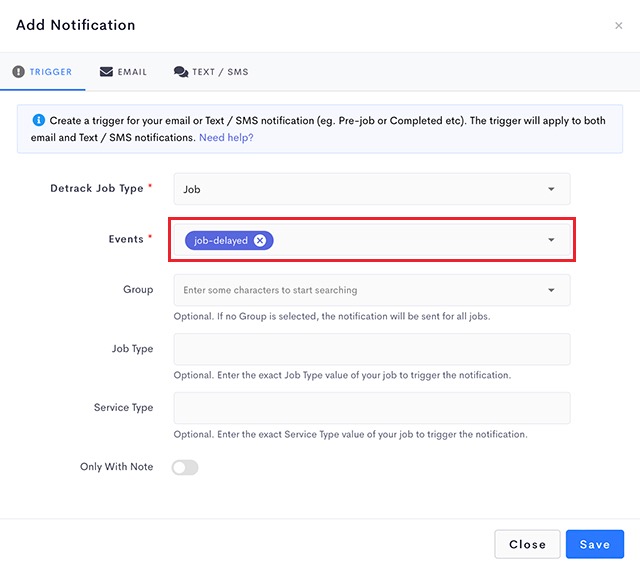Select the TRIGGER tab
This screenshot has height=572, width=640.
tap(42, 72)
